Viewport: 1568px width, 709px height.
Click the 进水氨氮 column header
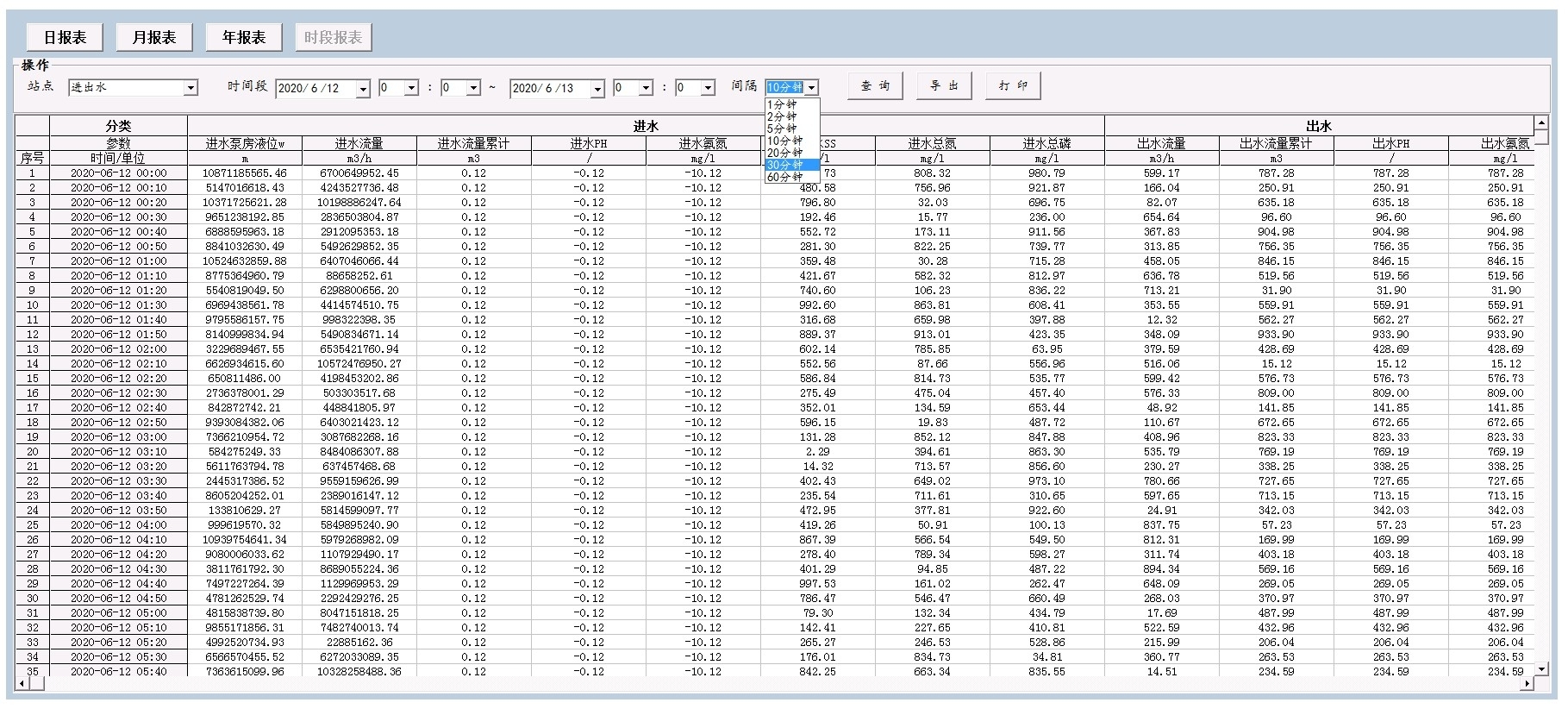[703, 144]
